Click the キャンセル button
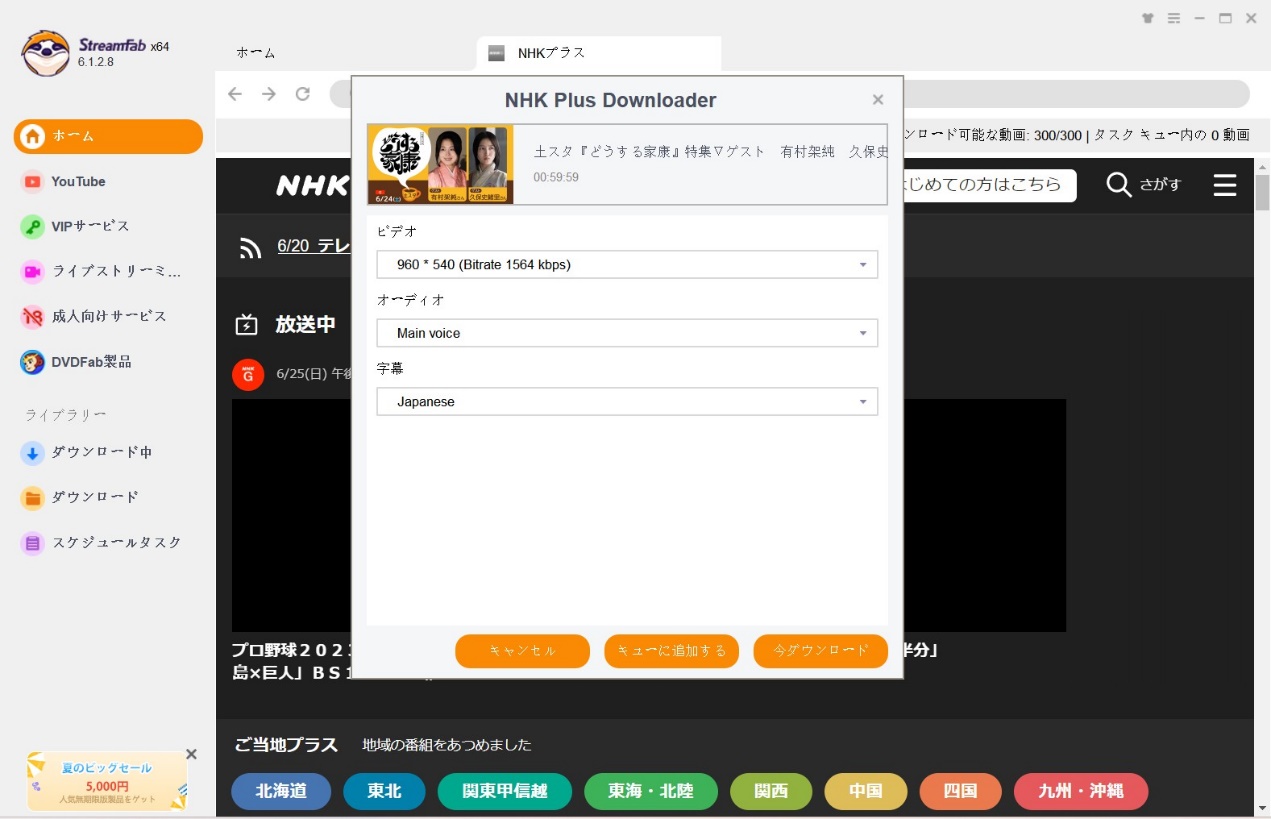Screen dimensions: 1271x819 click(522, 651)
